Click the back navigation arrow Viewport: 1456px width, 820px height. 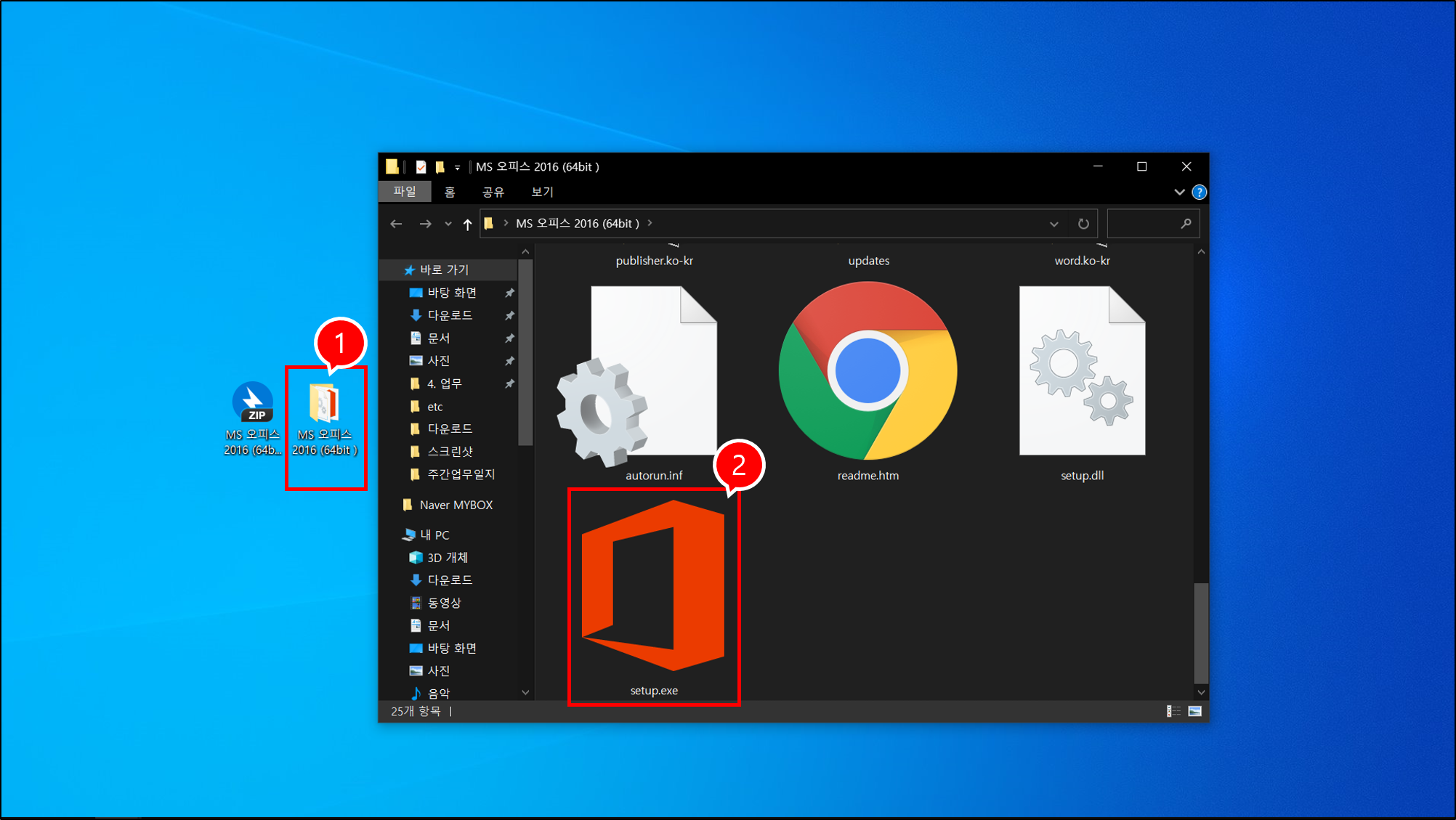click(x=396, y=224)
